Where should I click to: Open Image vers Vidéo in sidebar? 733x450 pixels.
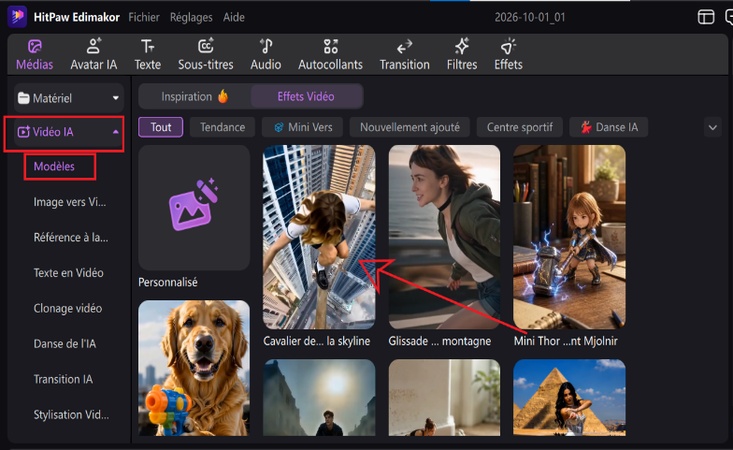(x=70, y=202)
